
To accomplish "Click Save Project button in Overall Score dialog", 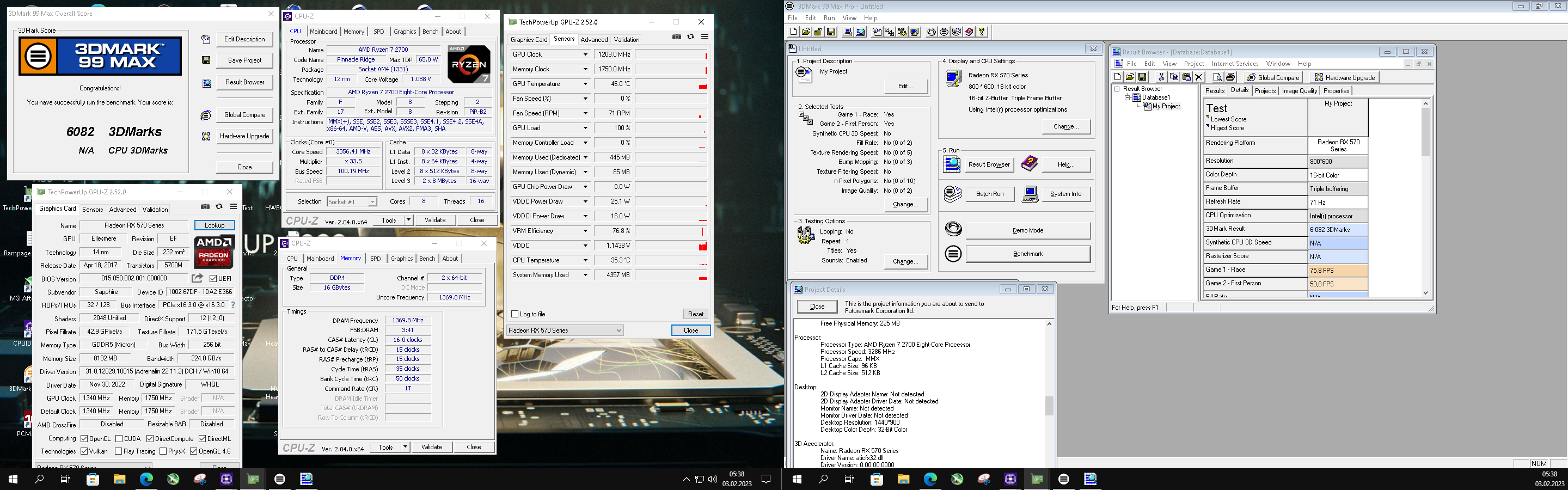I will [244, 60].
